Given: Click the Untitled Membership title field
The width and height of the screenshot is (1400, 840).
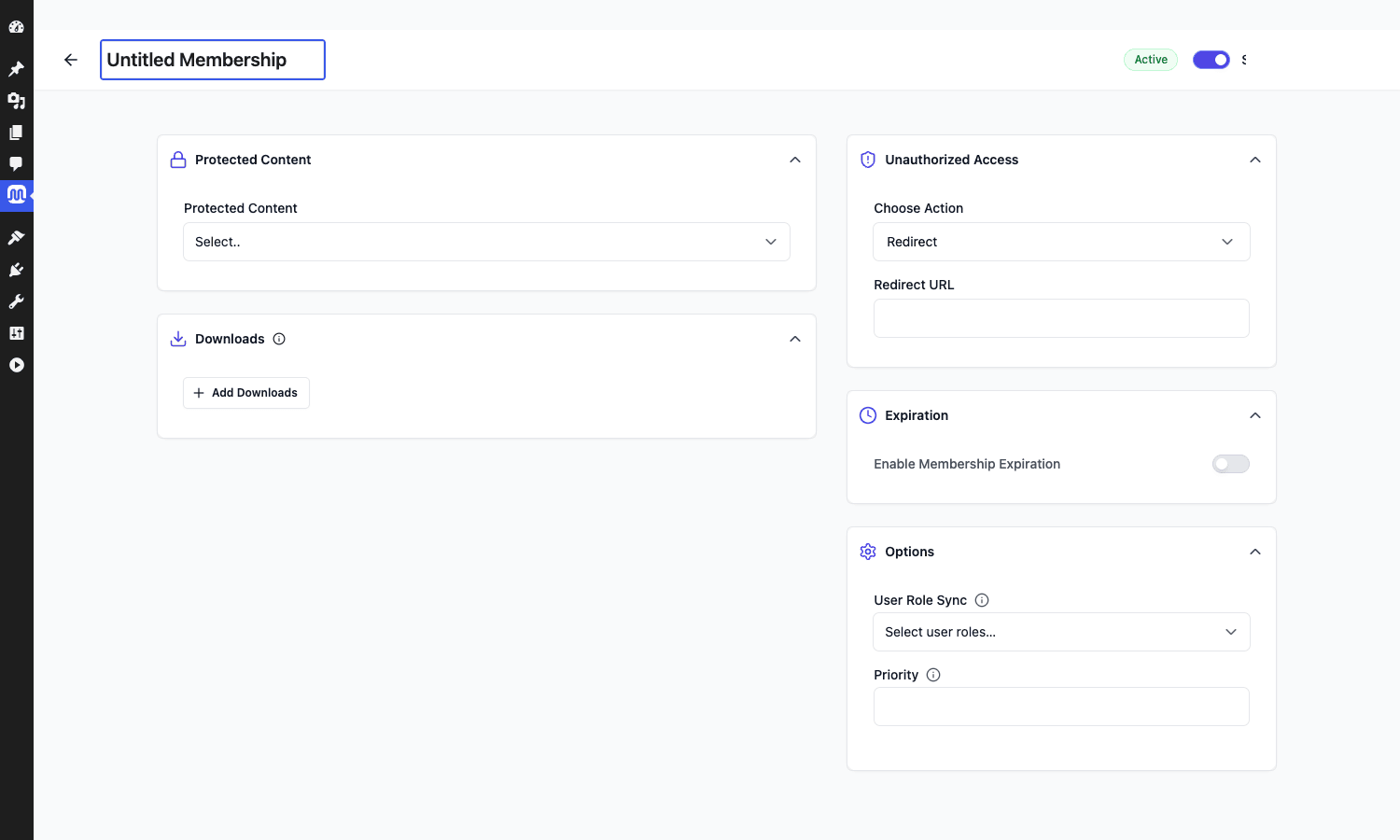Looking at the screenshot, I should (213, 60).
